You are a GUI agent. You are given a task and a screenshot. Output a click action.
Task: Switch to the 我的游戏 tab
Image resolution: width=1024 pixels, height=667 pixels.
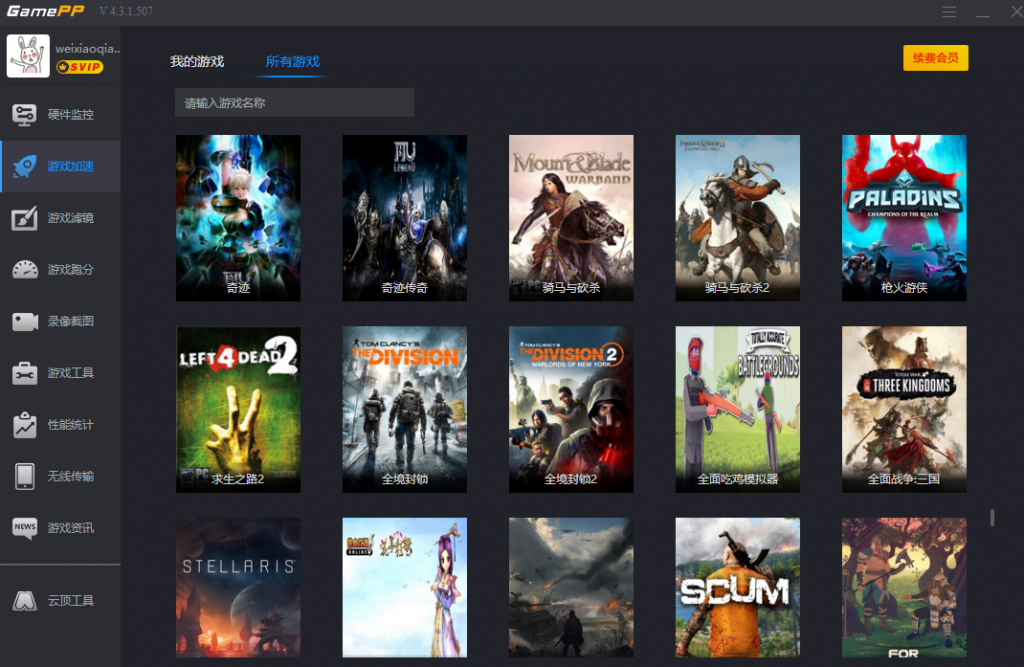(197, 61)
